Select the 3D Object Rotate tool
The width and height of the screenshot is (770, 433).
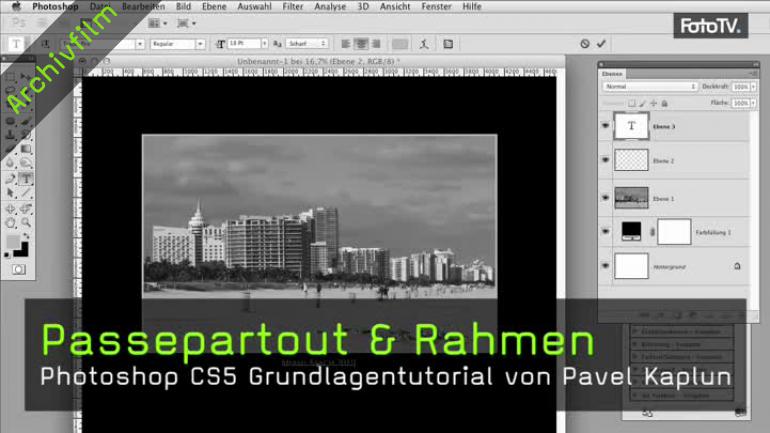[x=10, y=209]
